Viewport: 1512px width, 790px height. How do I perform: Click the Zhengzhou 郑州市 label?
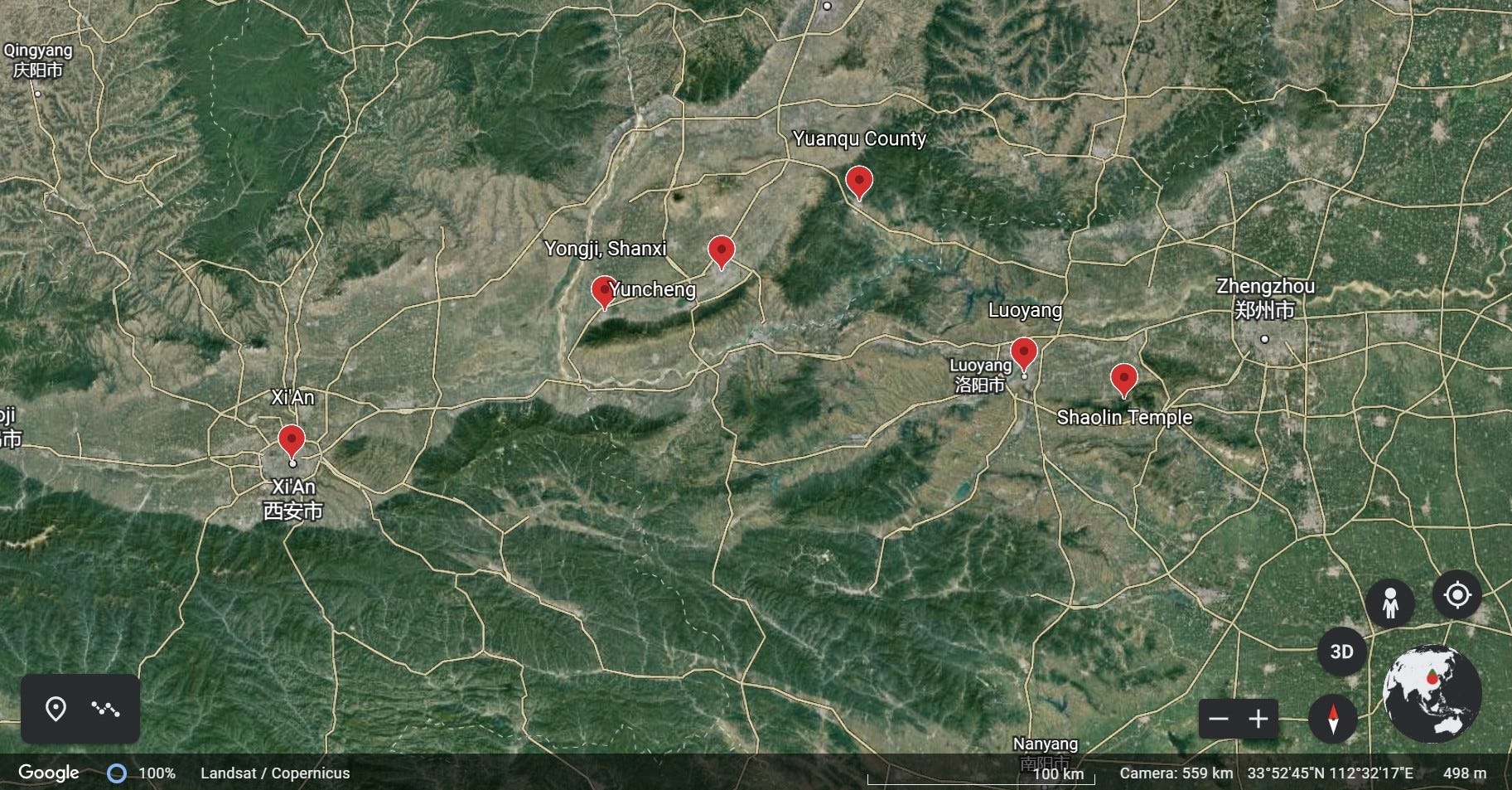[x=1265, y=298]
